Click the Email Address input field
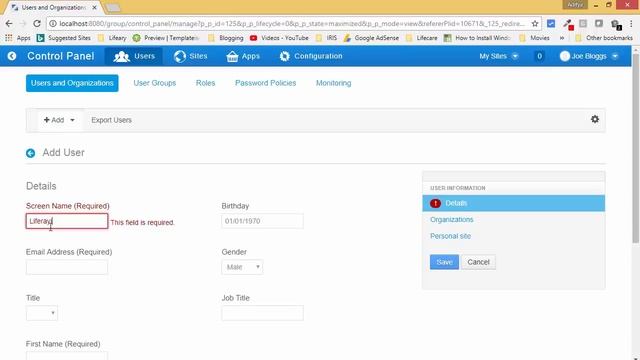The width and height of the screenshot is (640, 360). 67,267
